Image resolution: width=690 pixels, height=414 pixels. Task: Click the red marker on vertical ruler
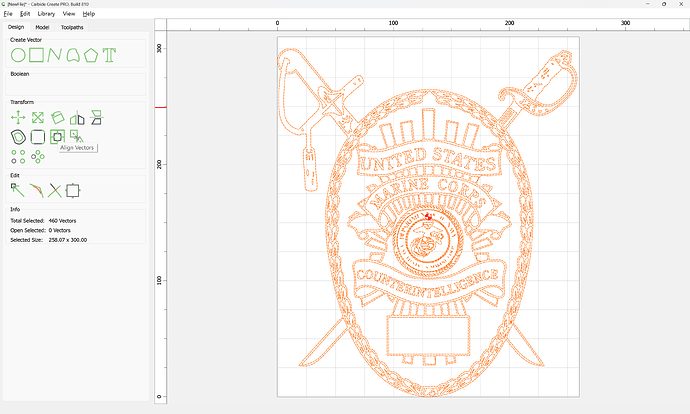[161, 107]
